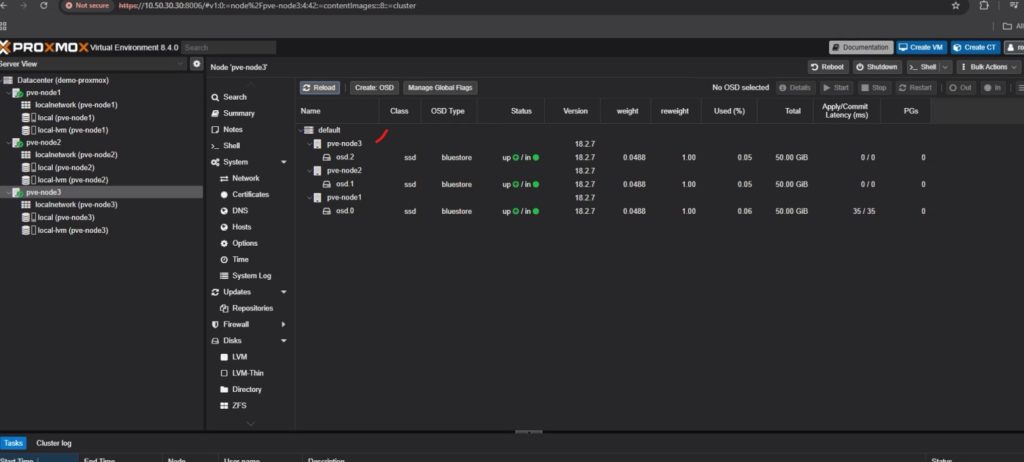Open the Documentation link
Image resolution: width=1024 pixels, height=462 pixels.
point(861,48)
